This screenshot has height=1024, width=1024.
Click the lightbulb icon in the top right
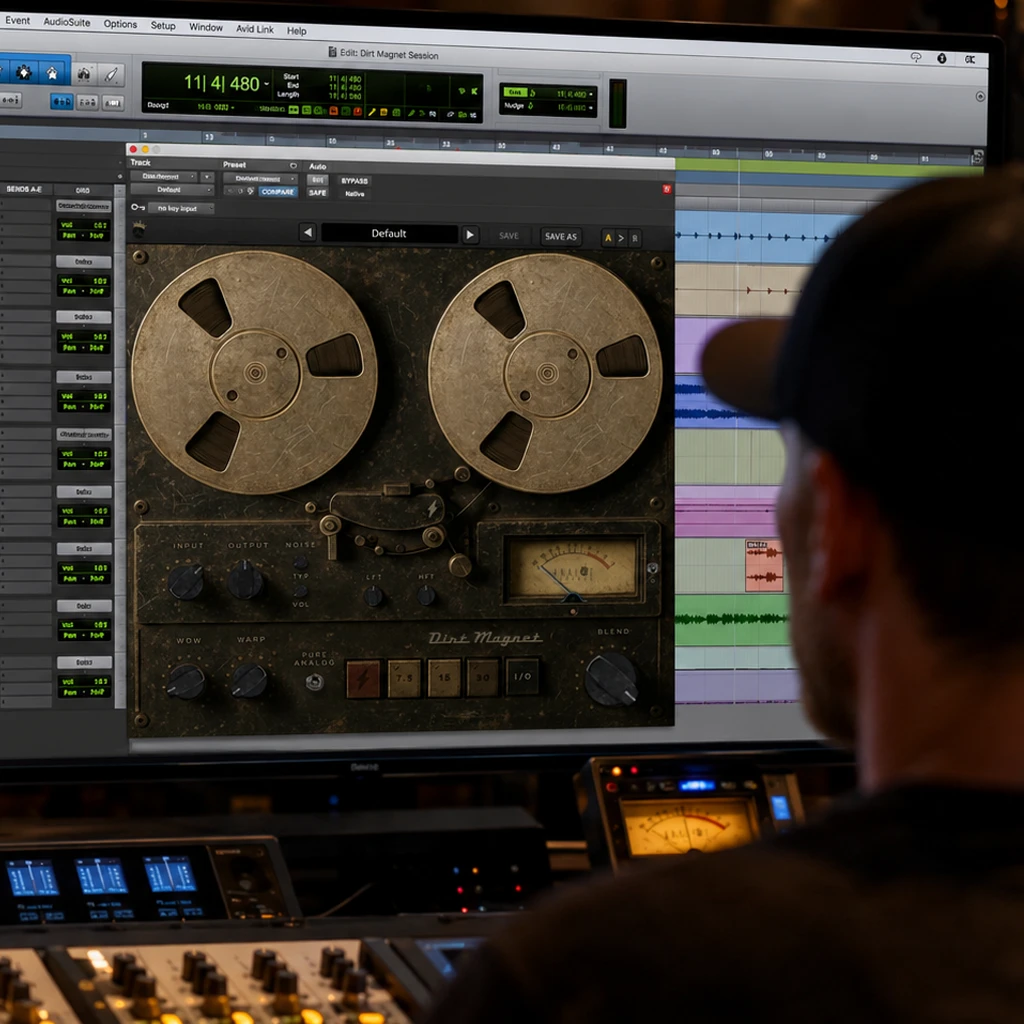pyautogui.click(x=916, y=57)
